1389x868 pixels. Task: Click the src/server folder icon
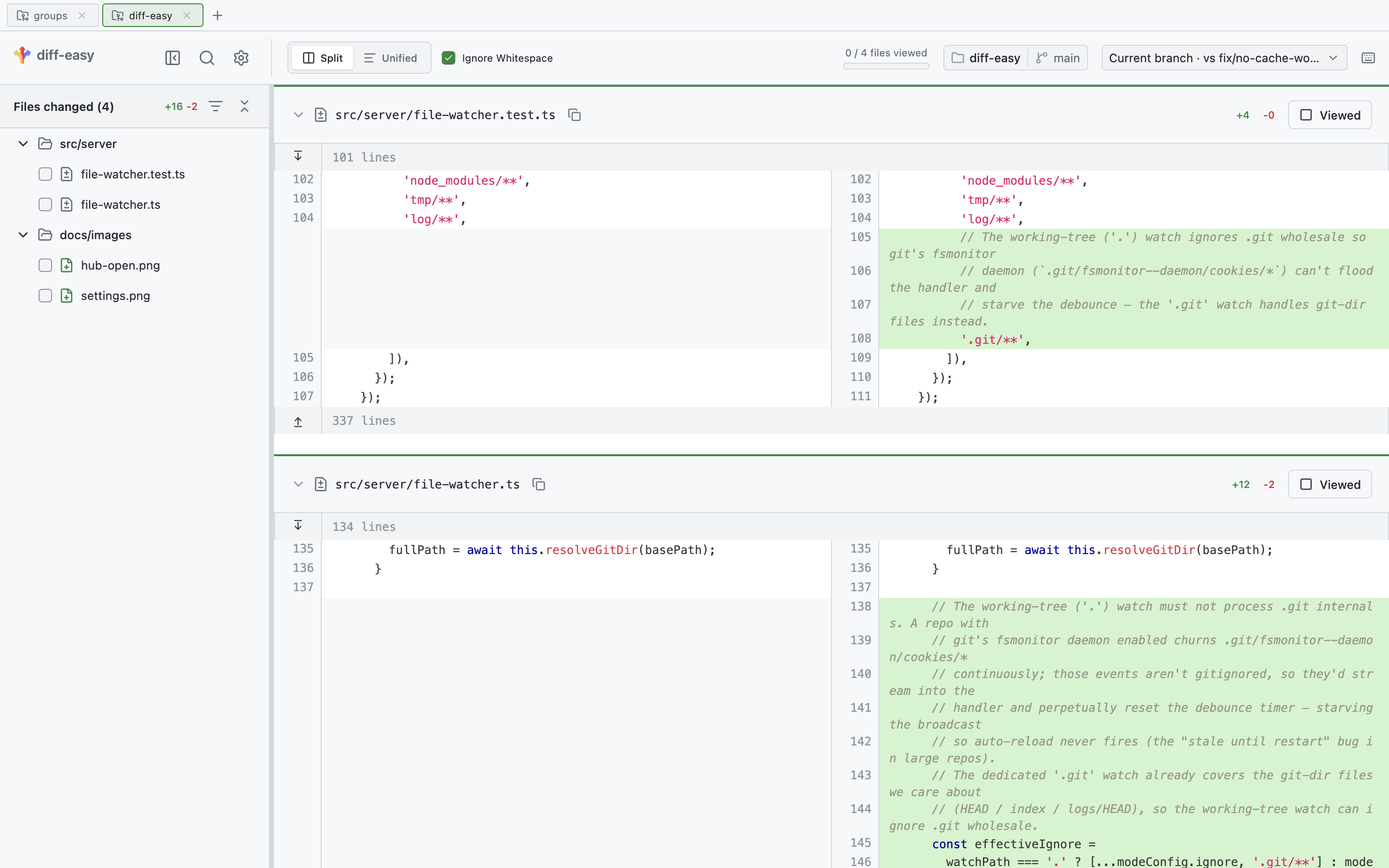[x=45, y=144]
